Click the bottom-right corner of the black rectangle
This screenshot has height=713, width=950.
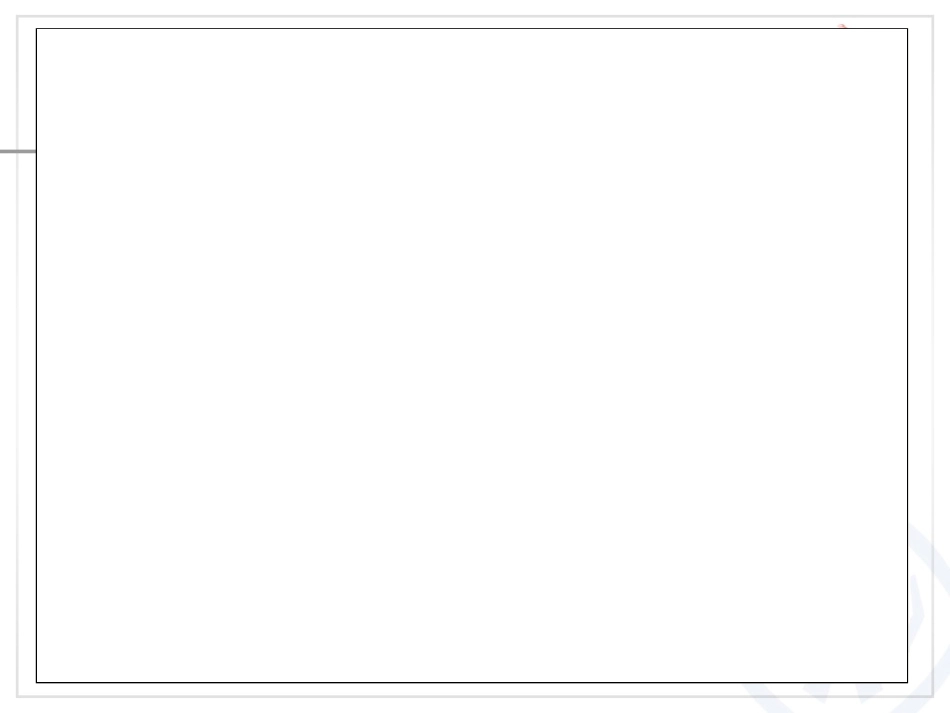tap(908, 682)
